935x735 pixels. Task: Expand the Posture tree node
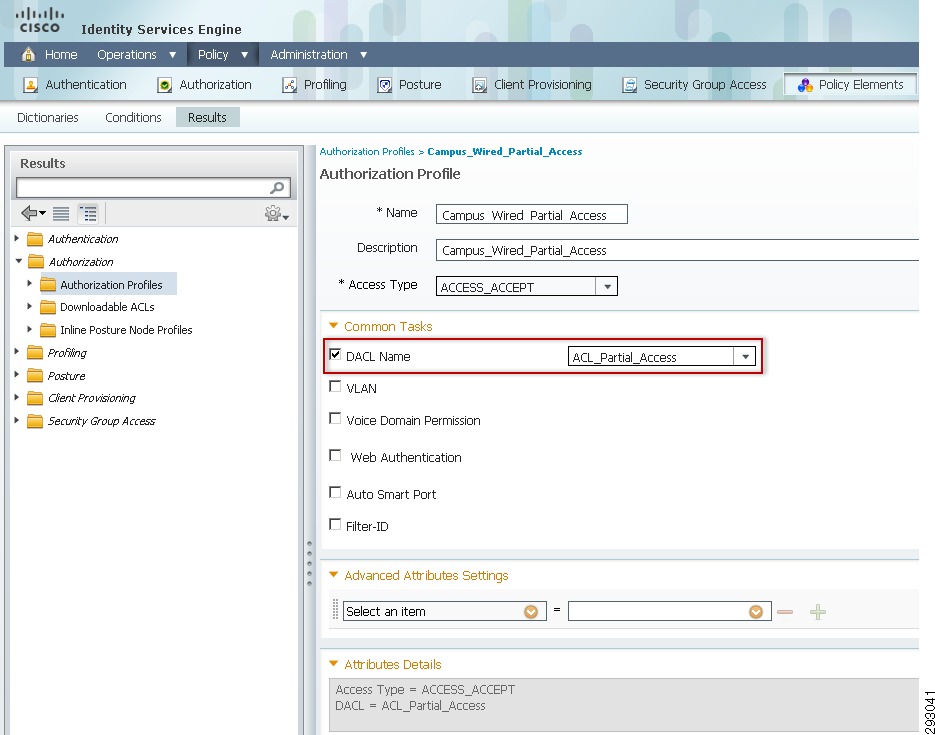(17, 374)
